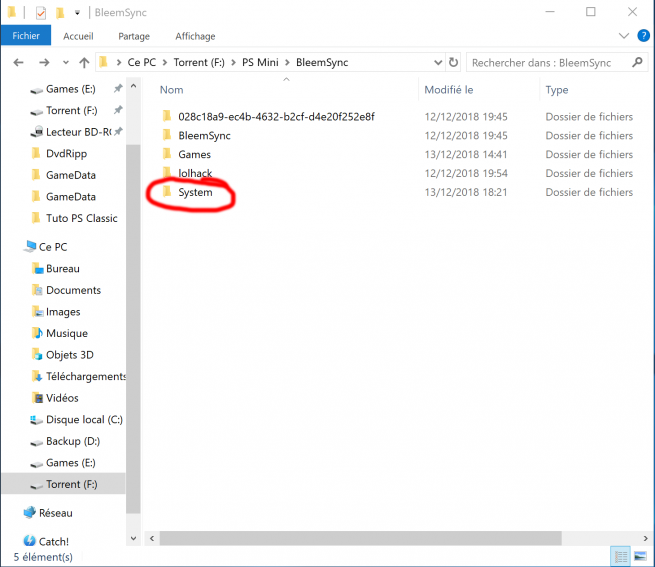Click the System folder icon
This screenshot has width=655, height=567.
point(167,192)
